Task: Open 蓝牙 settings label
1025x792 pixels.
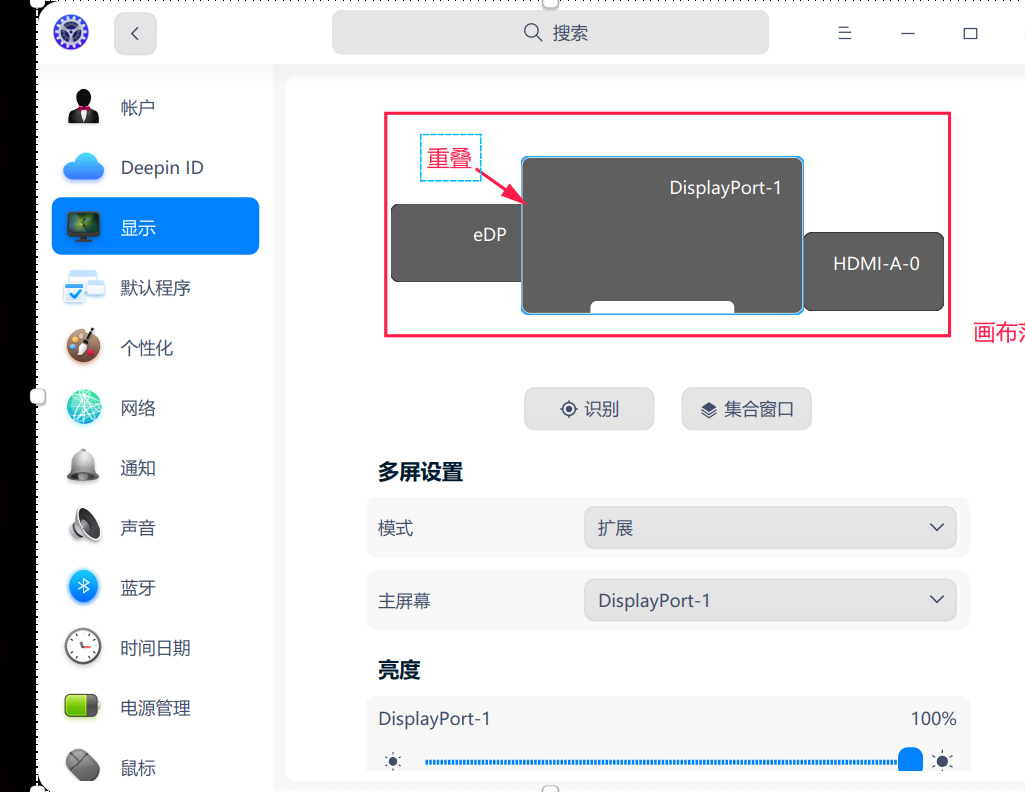Action: coord(138,588)
